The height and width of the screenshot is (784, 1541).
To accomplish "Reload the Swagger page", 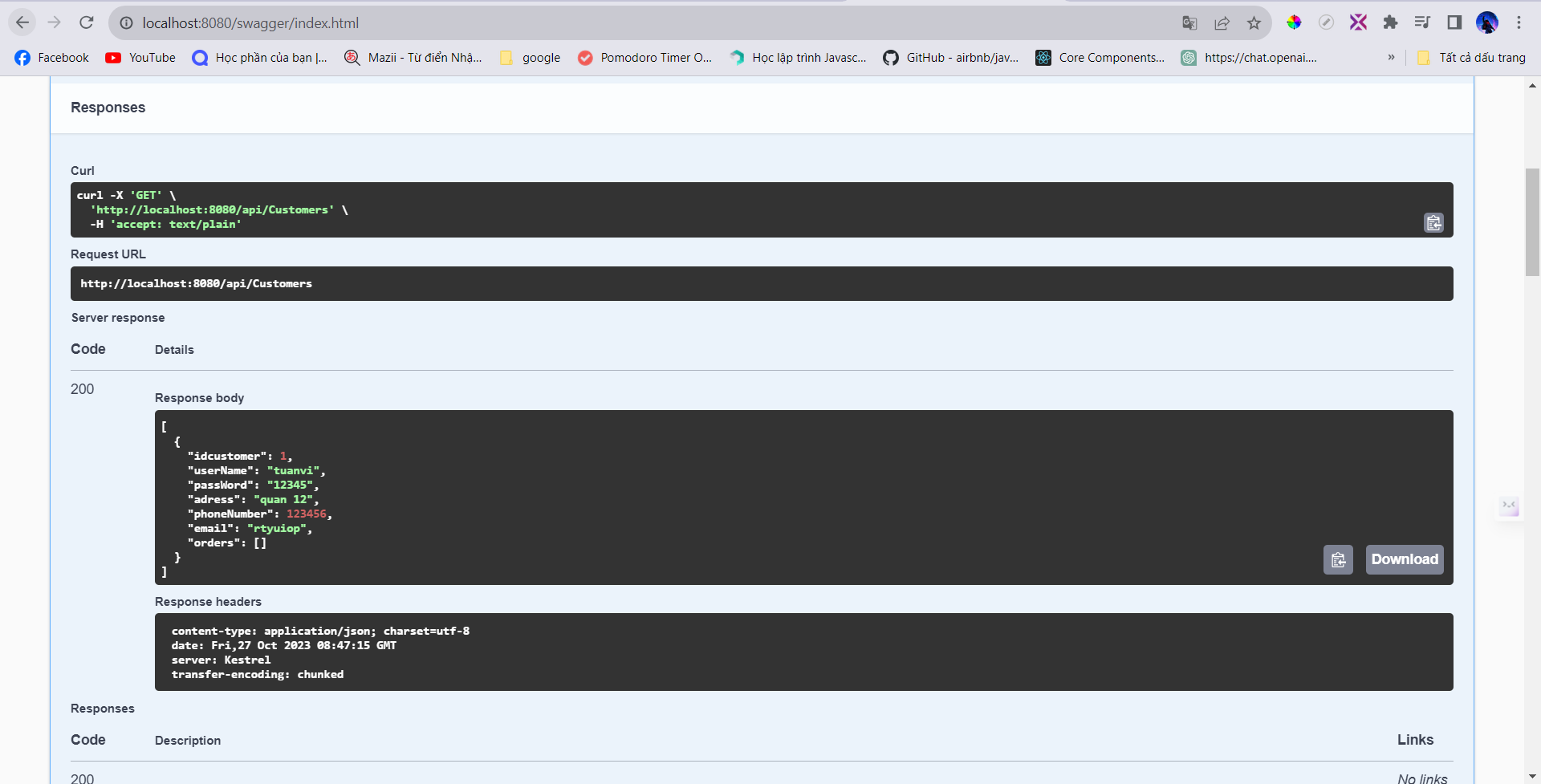I will (x=87, y=22).
